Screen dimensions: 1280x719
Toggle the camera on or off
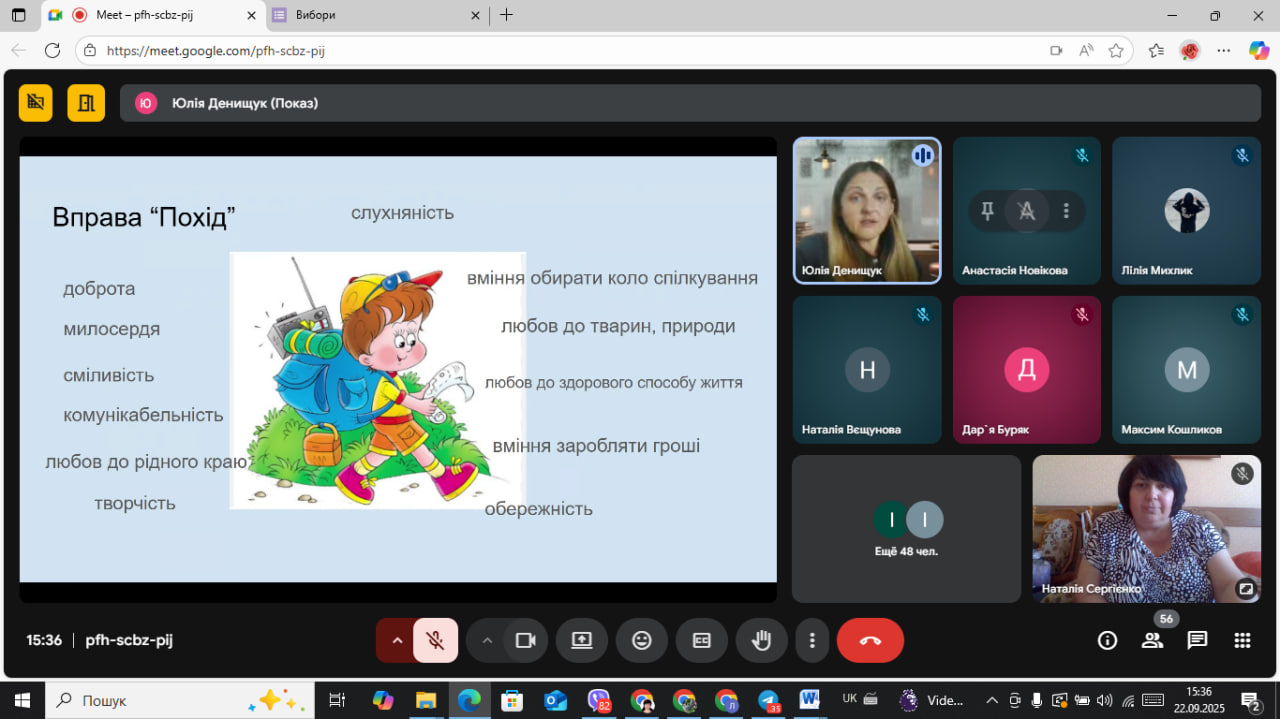[525, 641]
